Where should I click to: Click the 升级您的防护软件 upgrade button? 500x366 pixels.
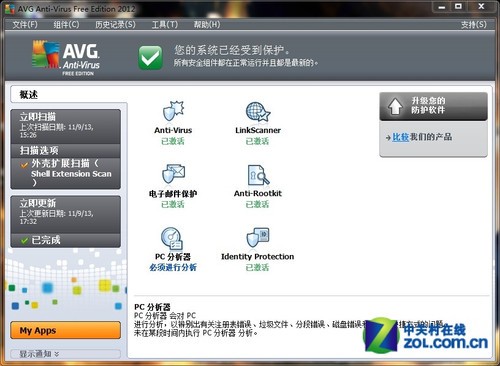click(x=433, y=106)
